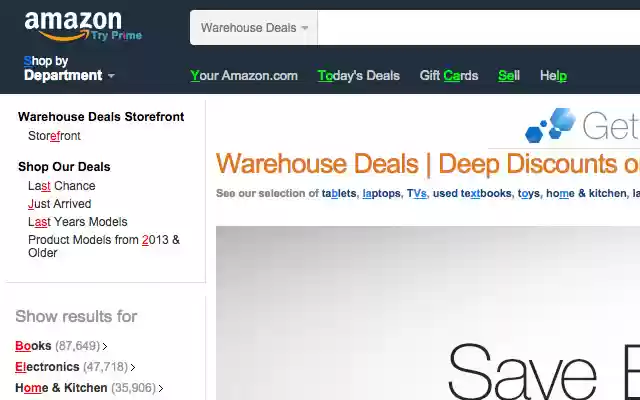Viewport: 640px width, 400px height.
Task: Click the blue hexagon Get logo
Action: (550, 125)
